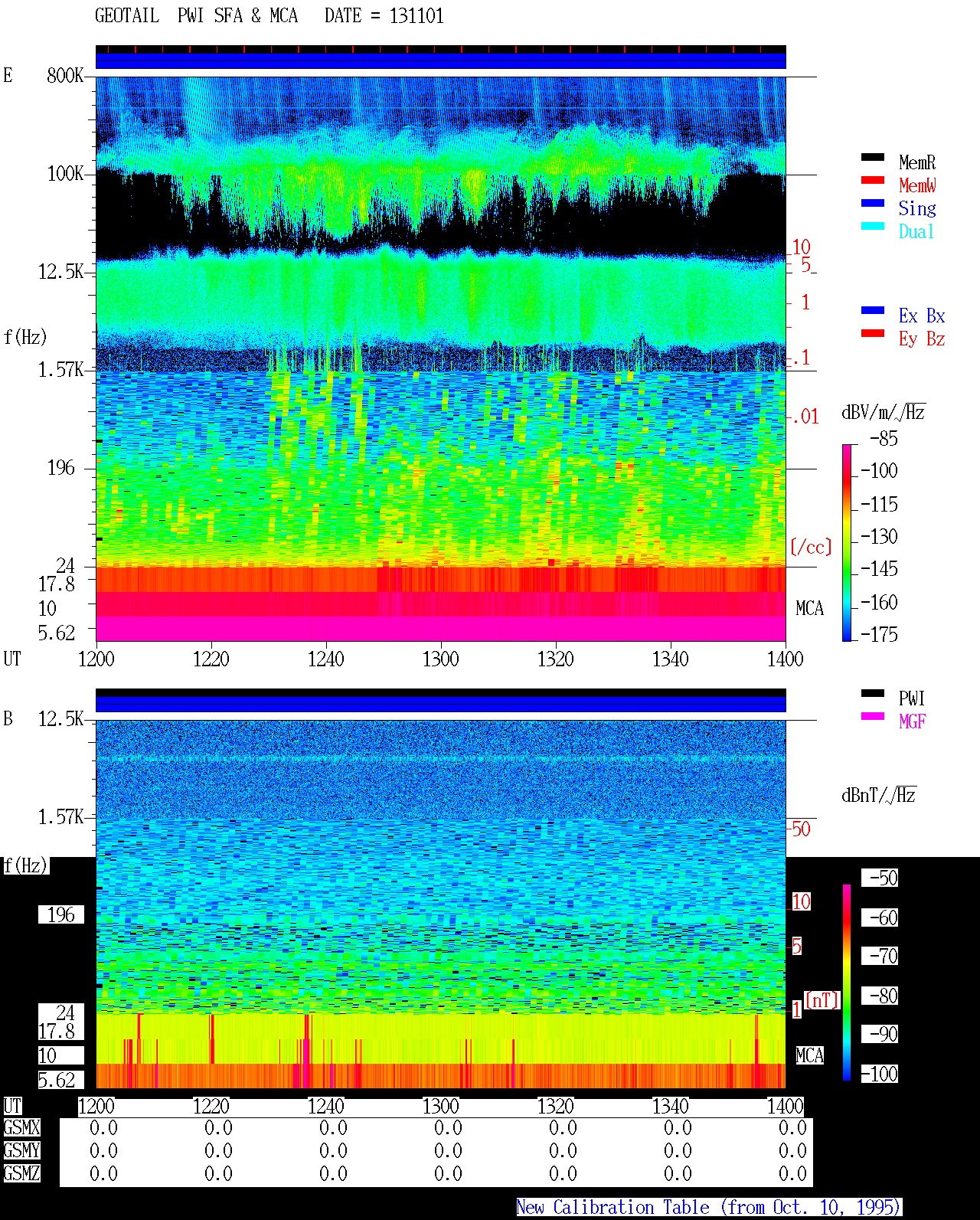Screen dimensions: 980x1220
Task: Click the cyan Dual legend swatch
Action: pos(873,227)
